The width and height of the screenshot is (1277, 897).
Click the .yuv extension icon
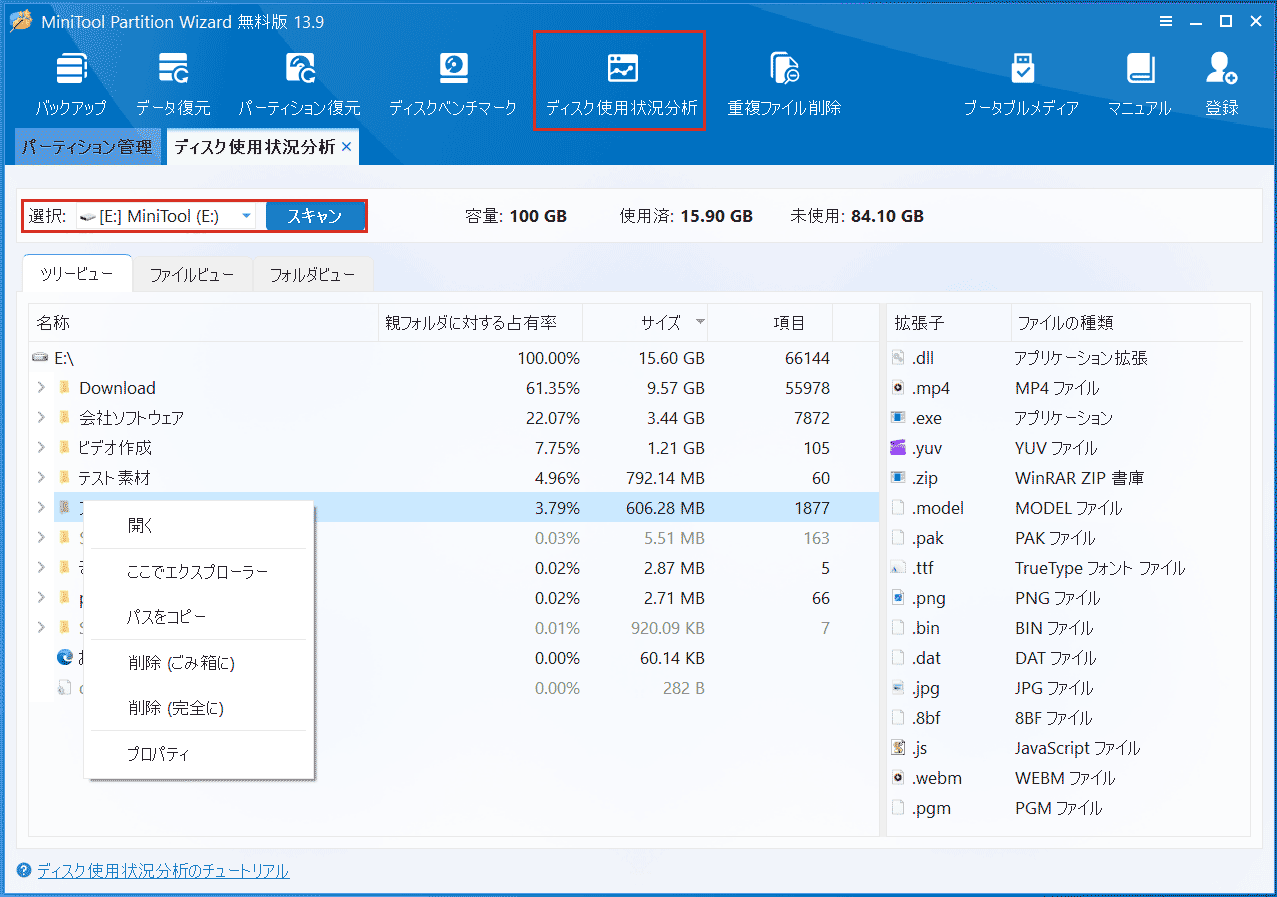point(897,448)
